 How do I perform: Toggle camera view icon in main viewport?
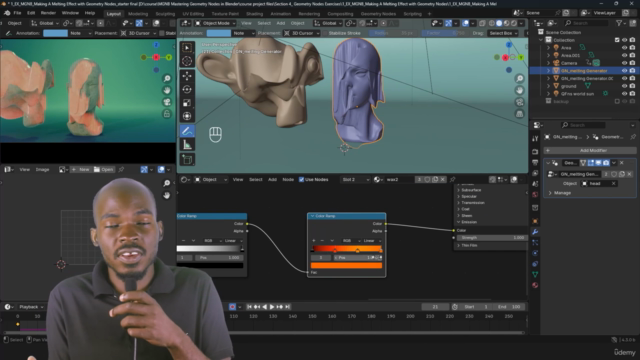pos(519,102)
